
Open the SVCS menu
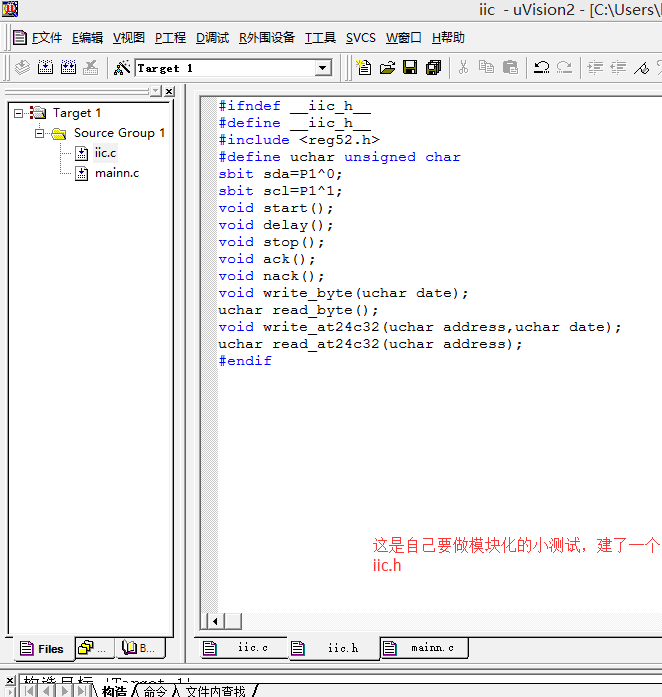pos(361,38)
